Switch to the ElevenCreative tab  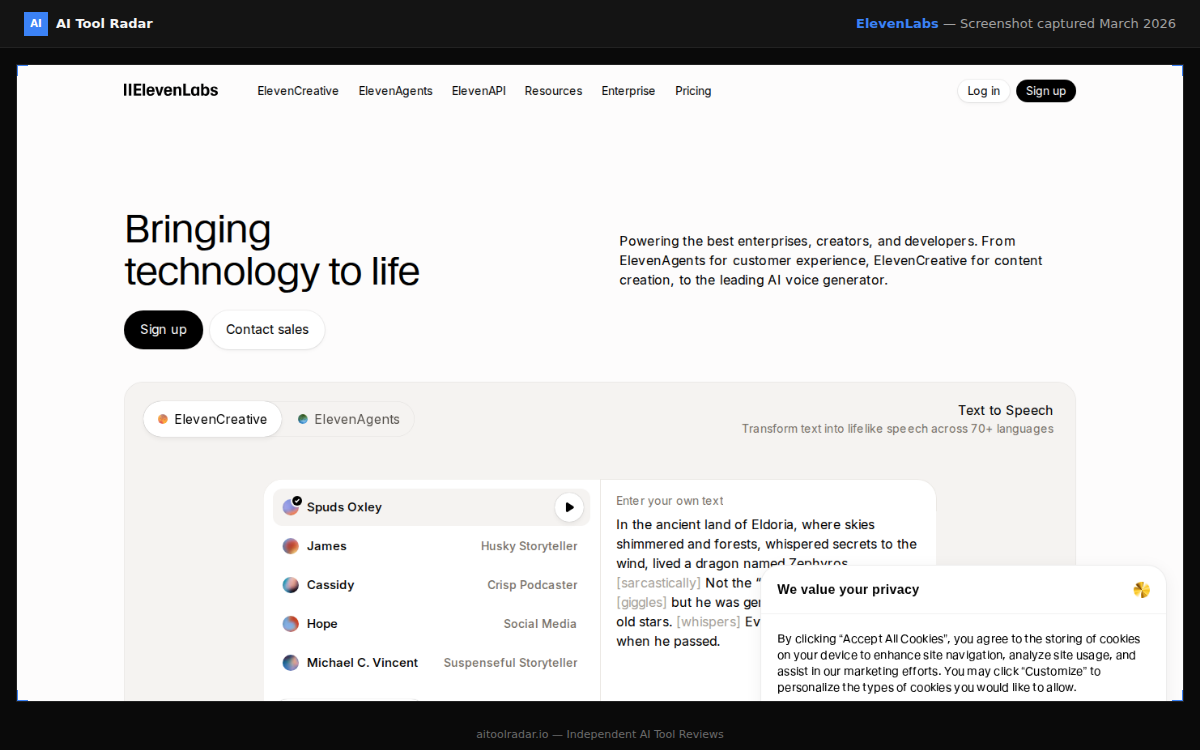213,419
